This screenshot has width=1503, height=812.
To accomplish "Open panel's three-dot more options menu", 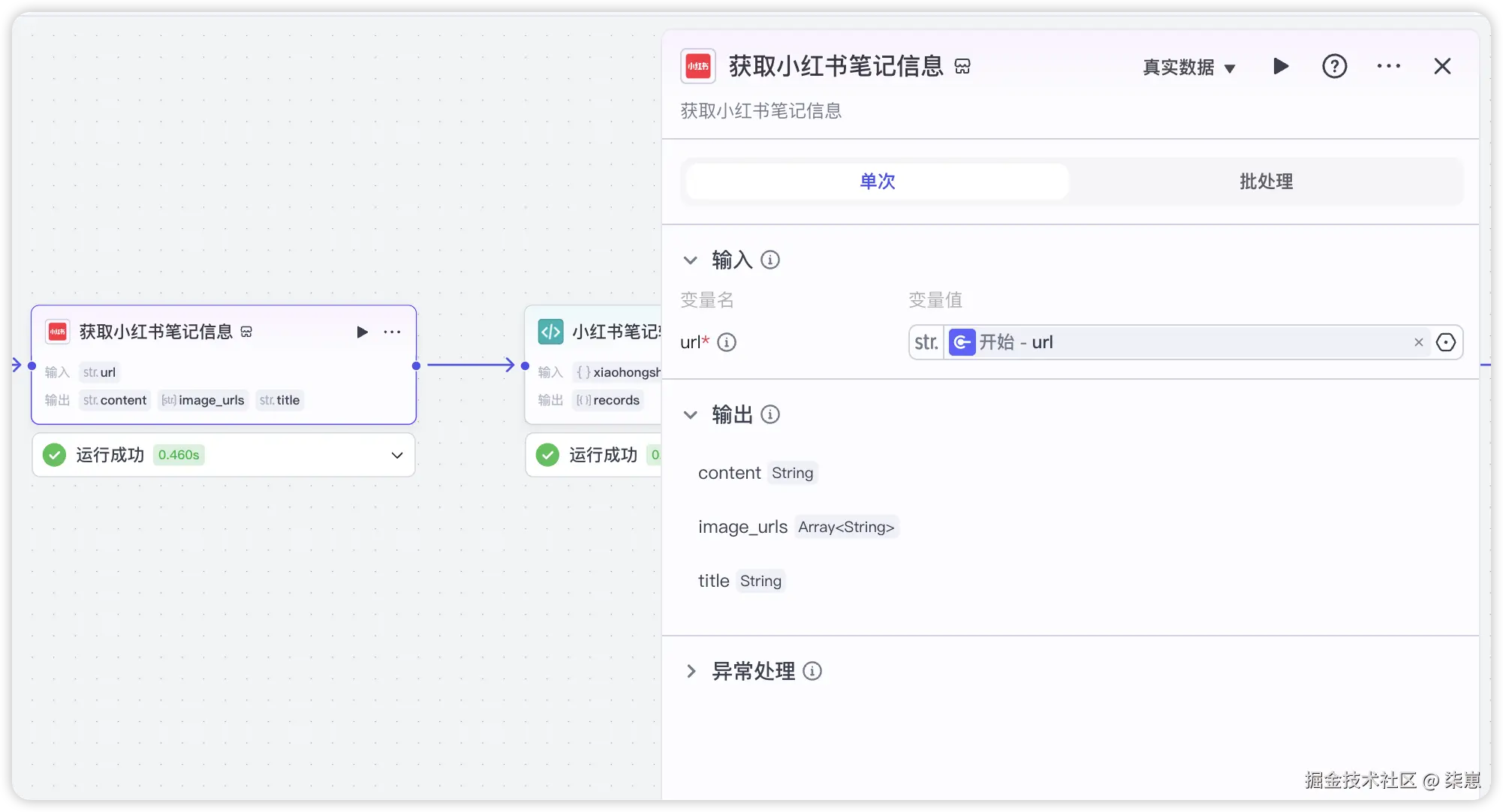I will click(x=1388, y=66).
